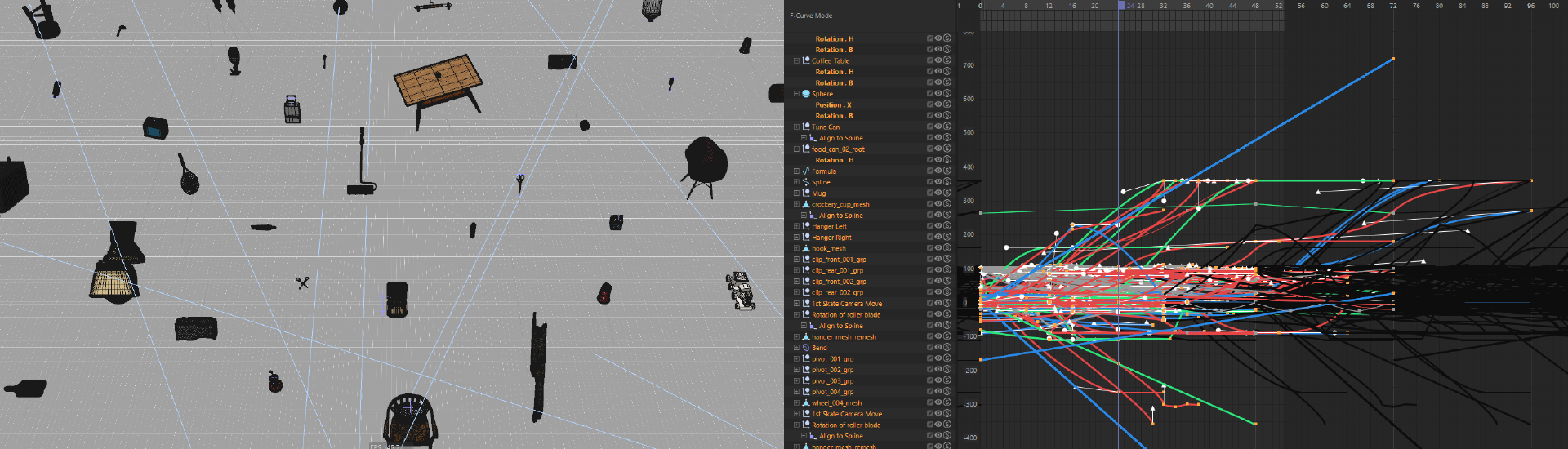
Task: Click the Spline object icon
Action: click(806, 182)
